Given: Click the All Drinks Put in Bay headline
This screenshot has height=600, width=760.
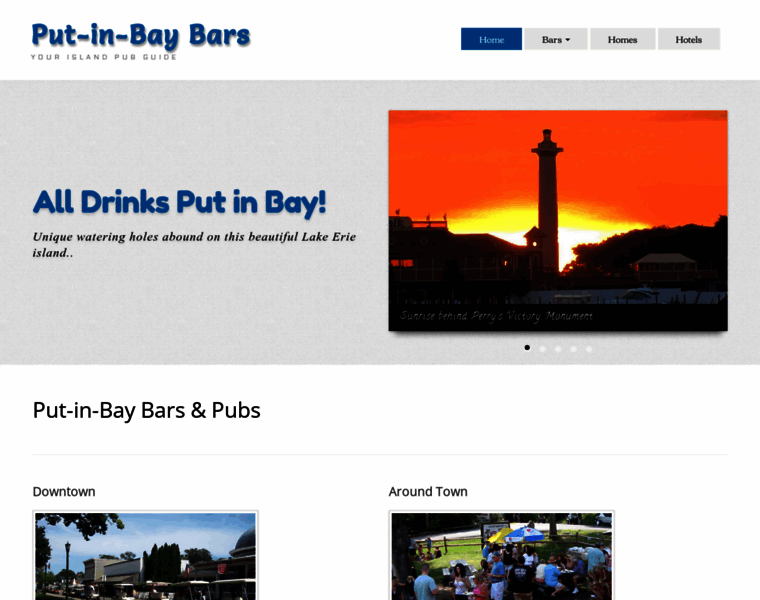Looking at the screenshot, I should pos(179,201).
